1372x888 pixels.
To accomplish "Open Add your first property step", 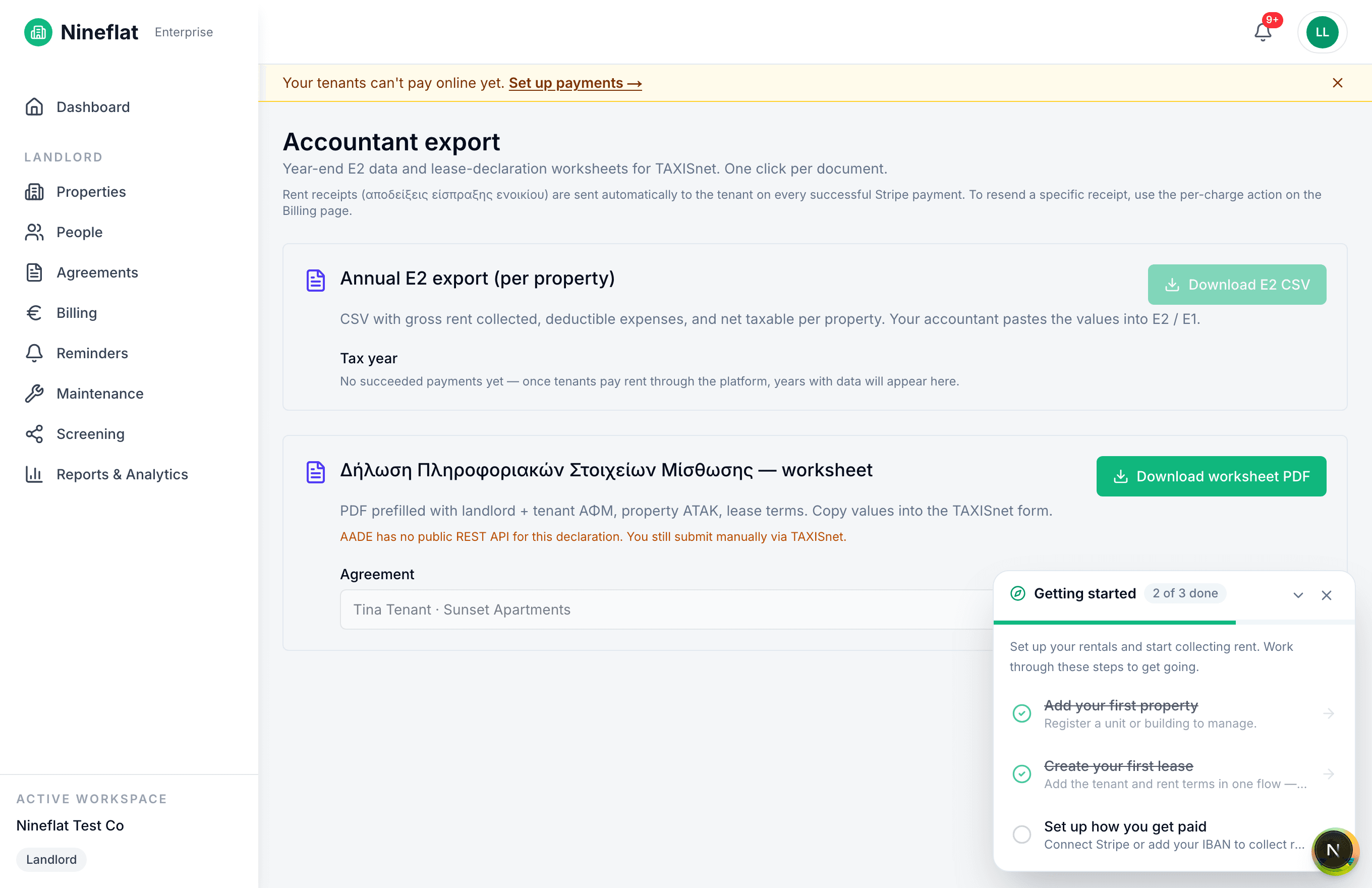I will coord(1174,714).
